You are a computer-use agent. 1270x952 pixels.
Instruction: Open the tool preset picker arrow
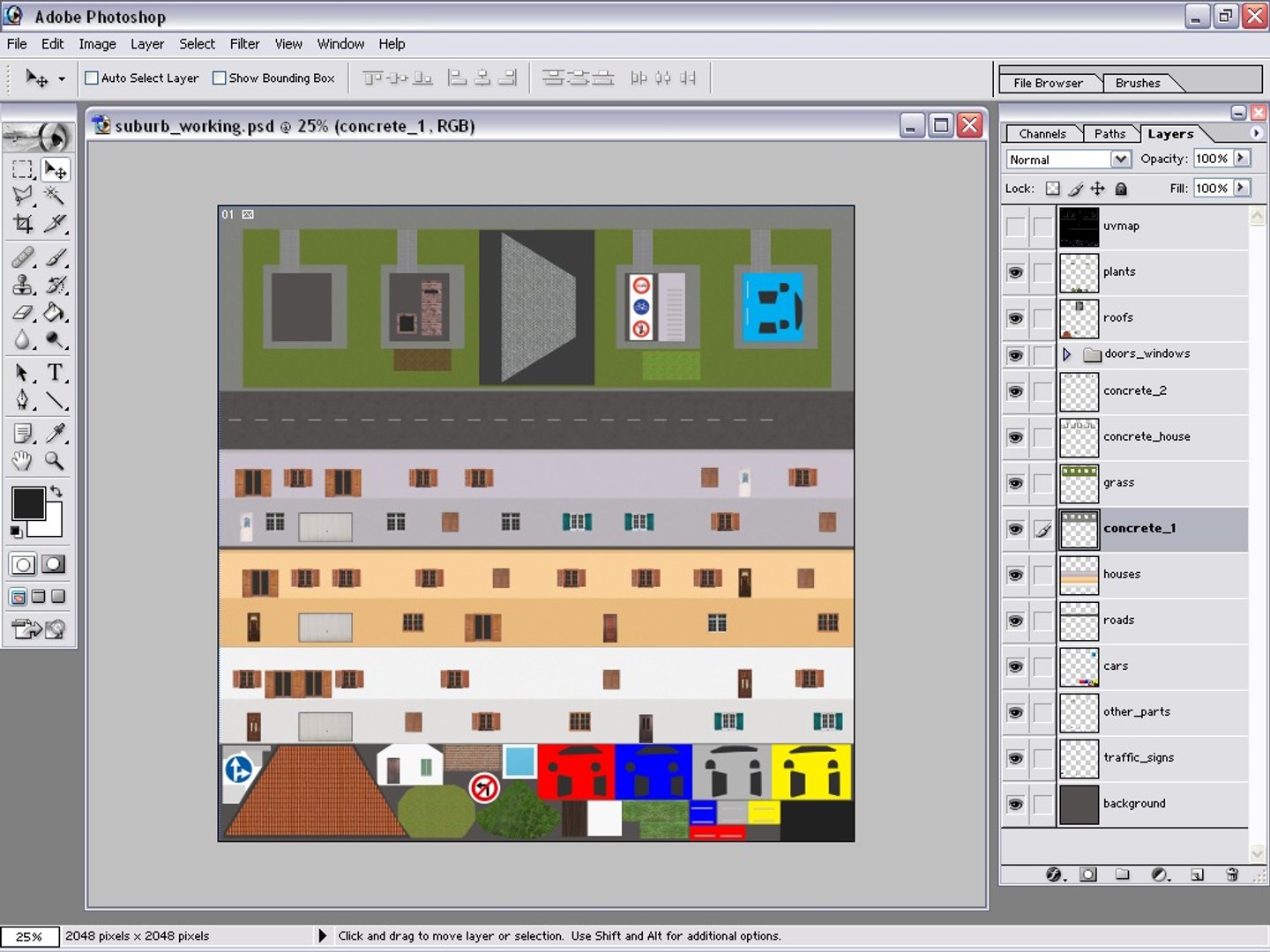click(62, 78)
